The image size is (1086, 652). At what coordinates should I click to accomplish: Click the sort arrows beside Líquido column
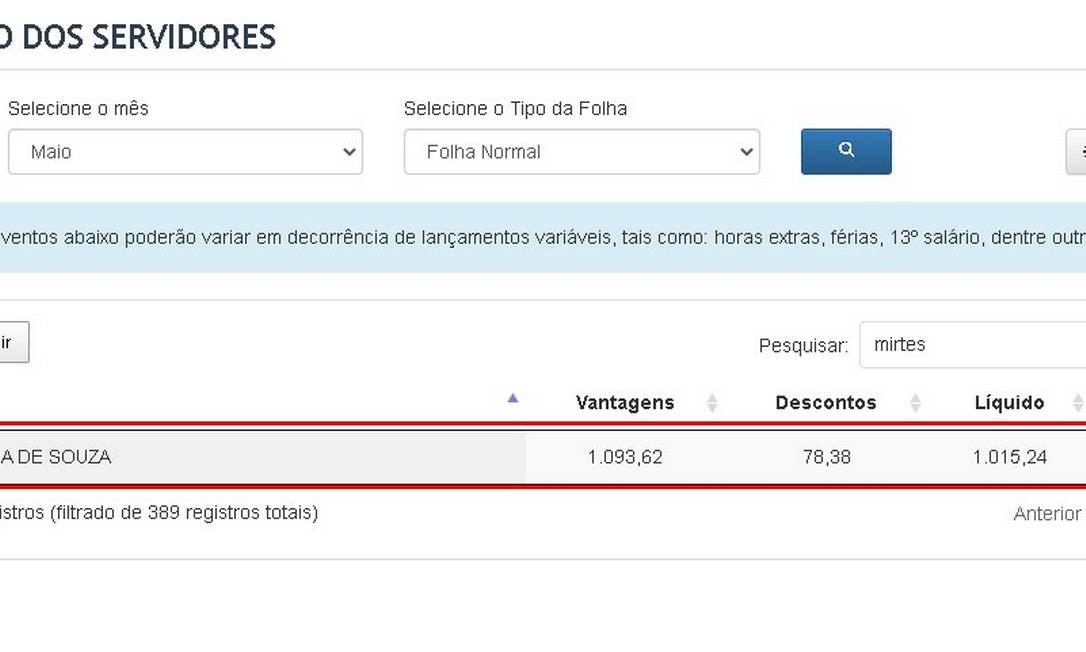click(x=1079, y=403)
